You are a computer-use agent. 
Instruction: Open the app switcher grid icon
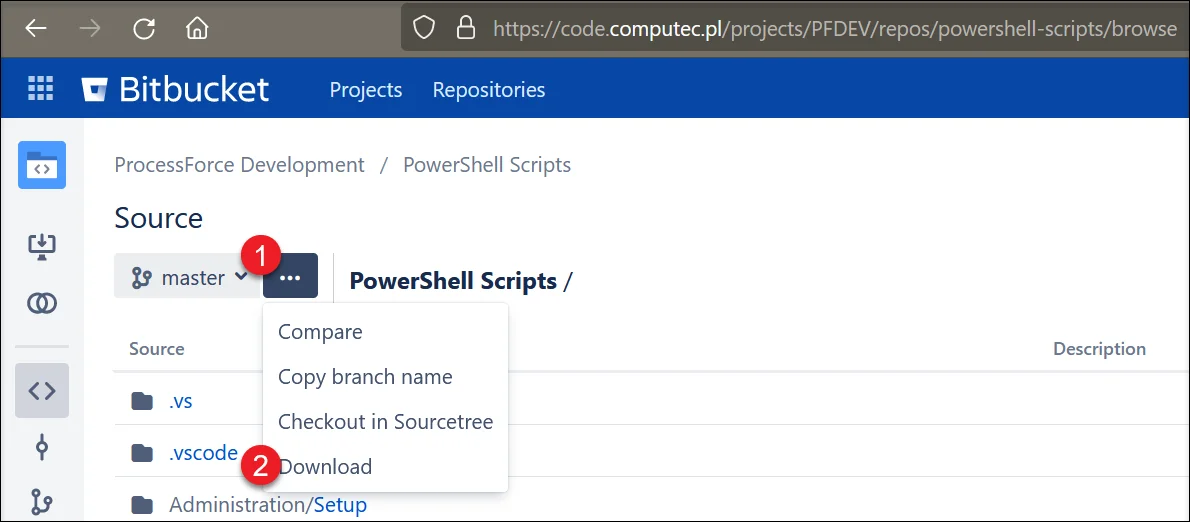coord(40,89)
